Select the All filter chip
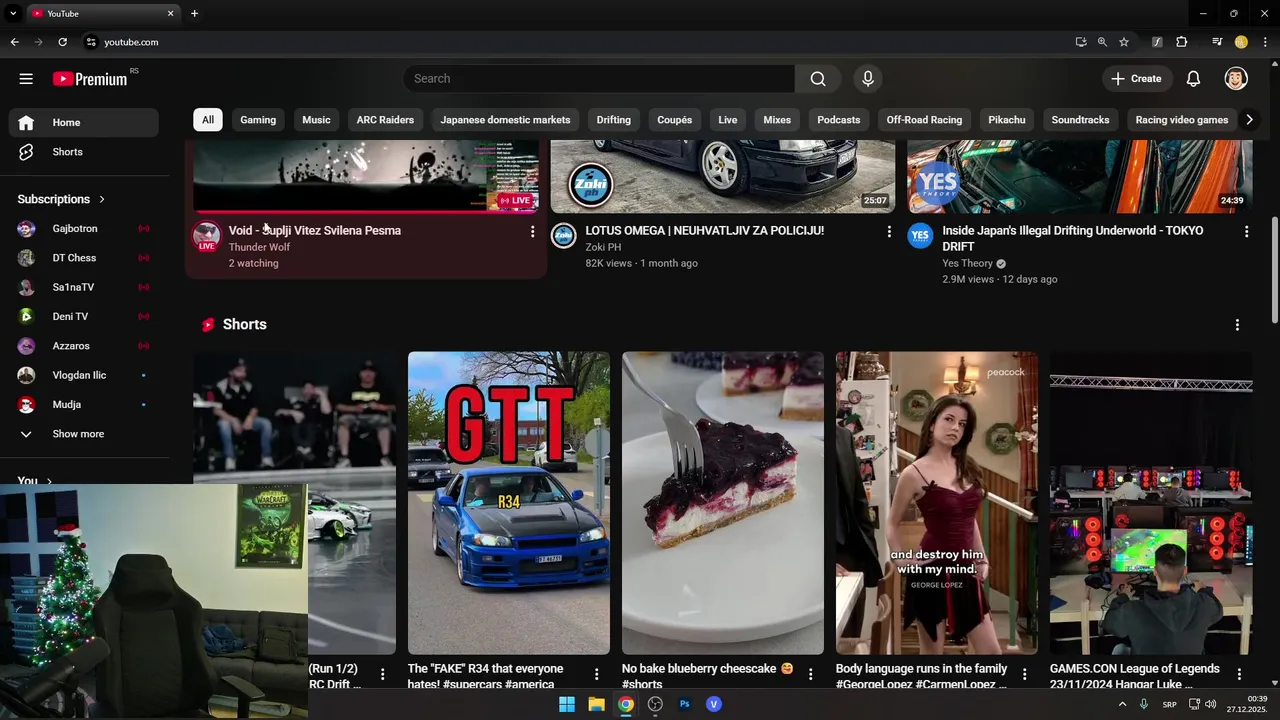Image resolution: width=1280 pixels, height=720 pixels. [x=208, y=120]
